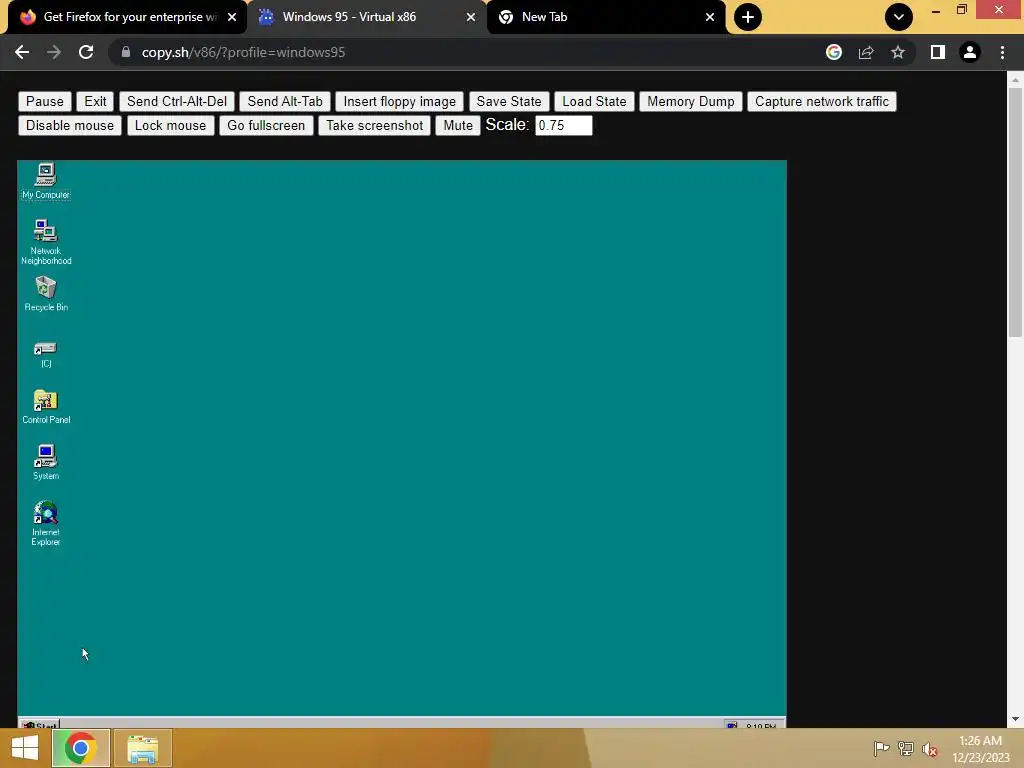Click the Pause button
The image size is (1024, 768).
pyautogui.click(x=44, y=101)
